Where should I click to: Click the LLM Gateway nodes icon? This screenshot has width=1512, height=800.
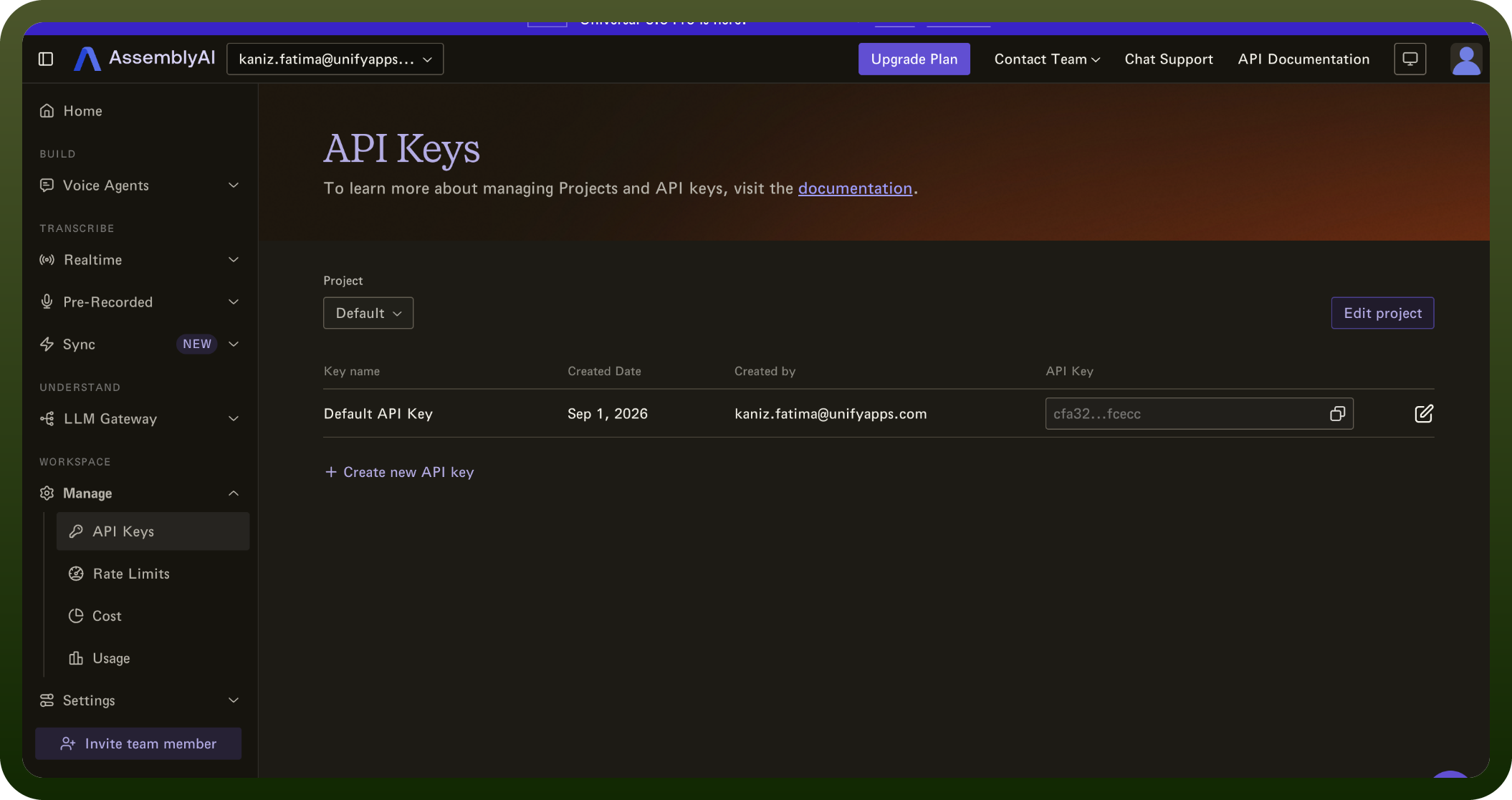[47, 419]
